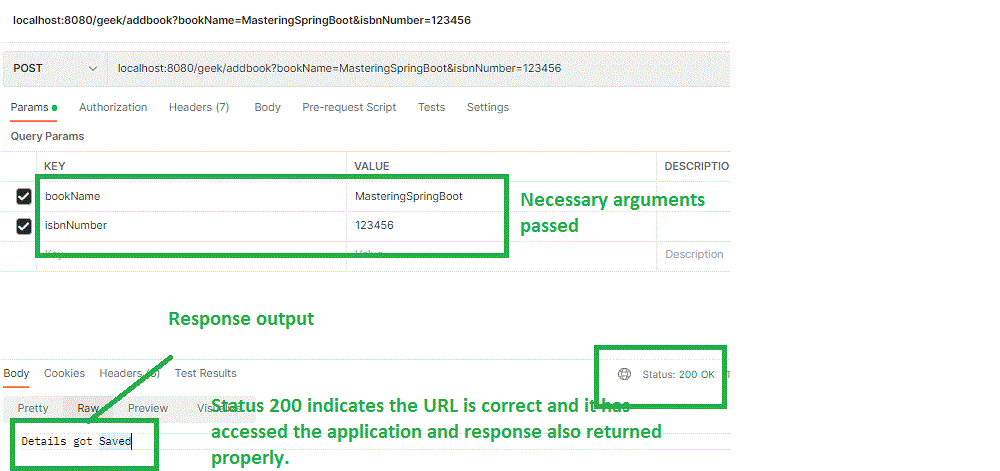Open the Pre-request Script tab

tap(349, 107)
